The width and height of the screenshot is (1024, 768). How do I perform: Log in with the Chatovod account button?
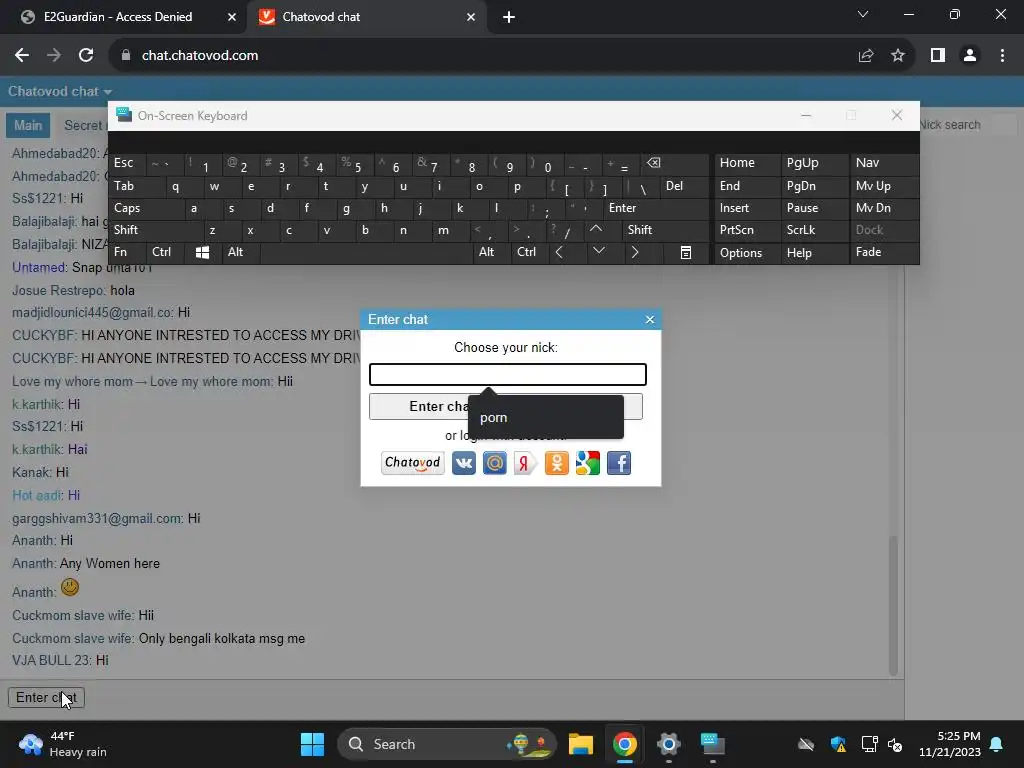coord(413,463)
